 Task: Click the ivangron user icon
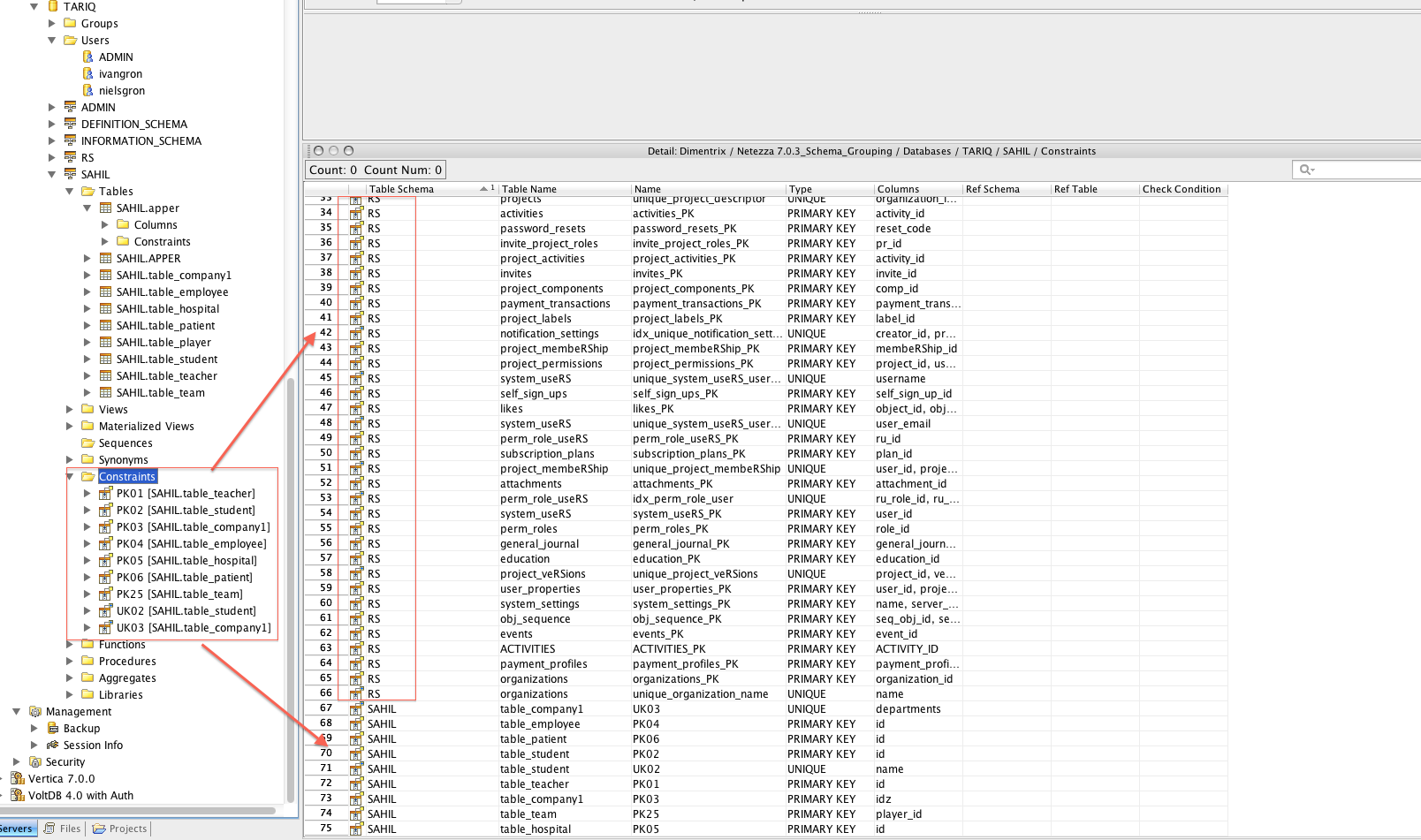pyautogui.click(x=88, y=73)
